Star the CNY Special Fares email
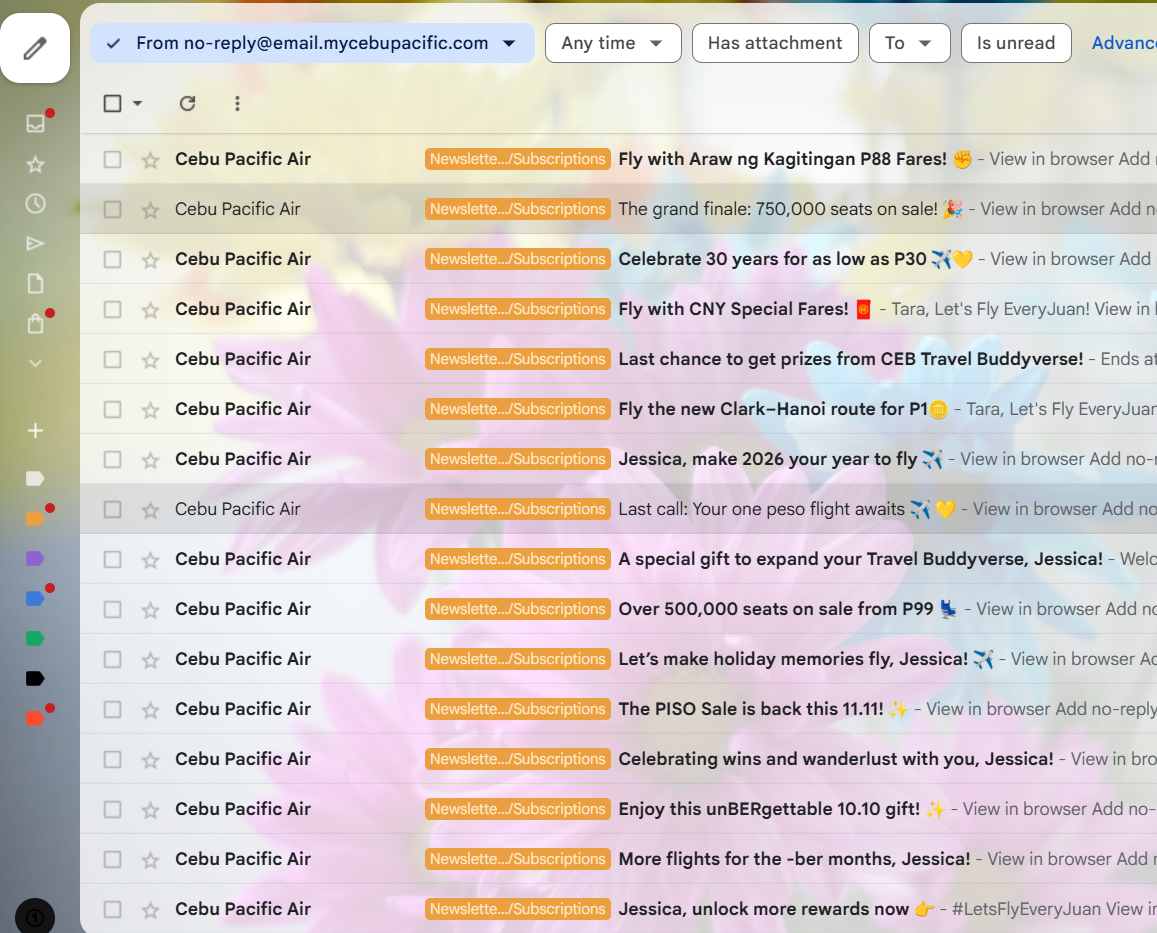1157x933 pixels. 151,309
